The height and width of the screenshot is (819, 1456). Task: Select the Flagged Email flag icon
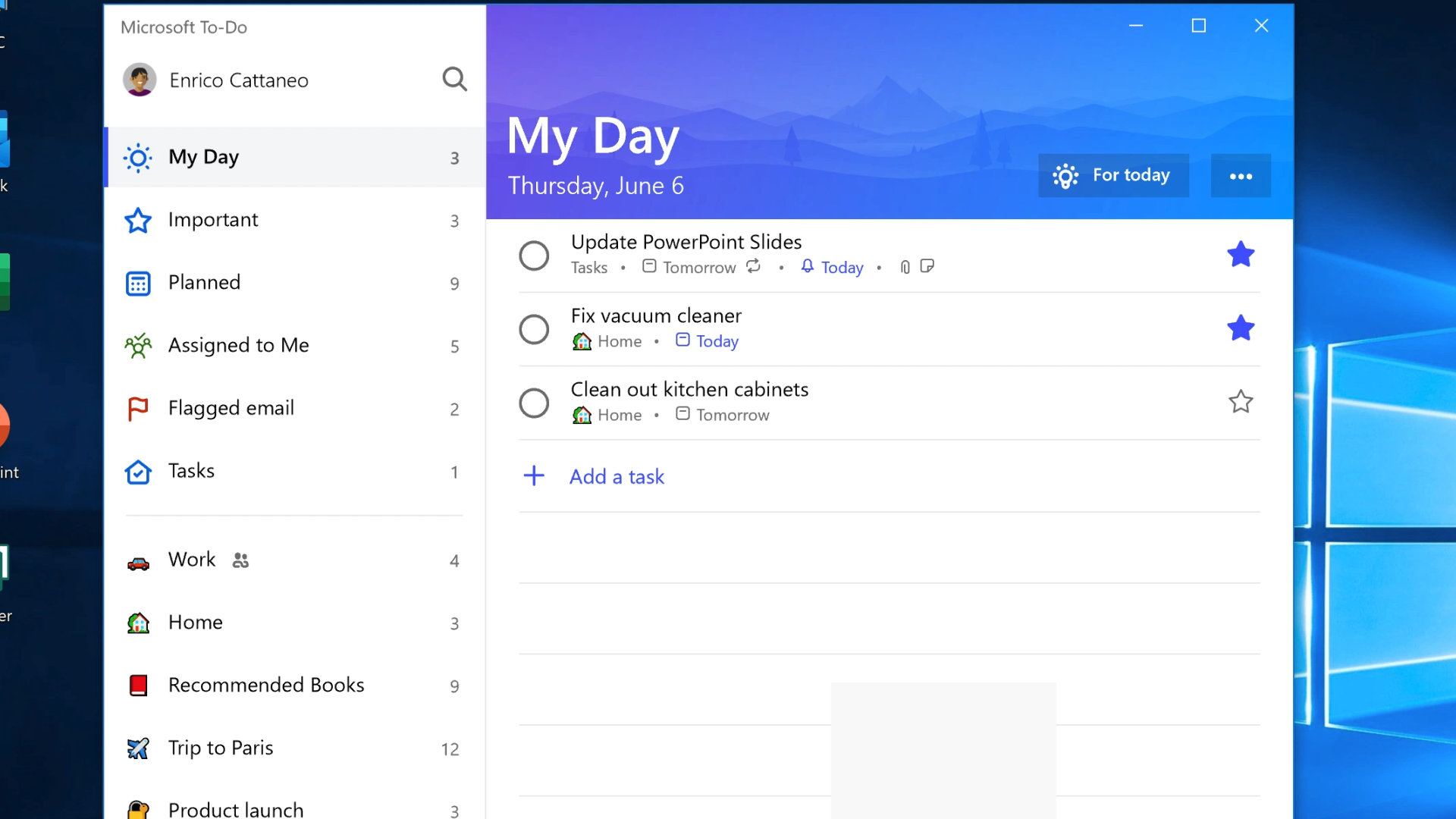(x=137, y=408)
